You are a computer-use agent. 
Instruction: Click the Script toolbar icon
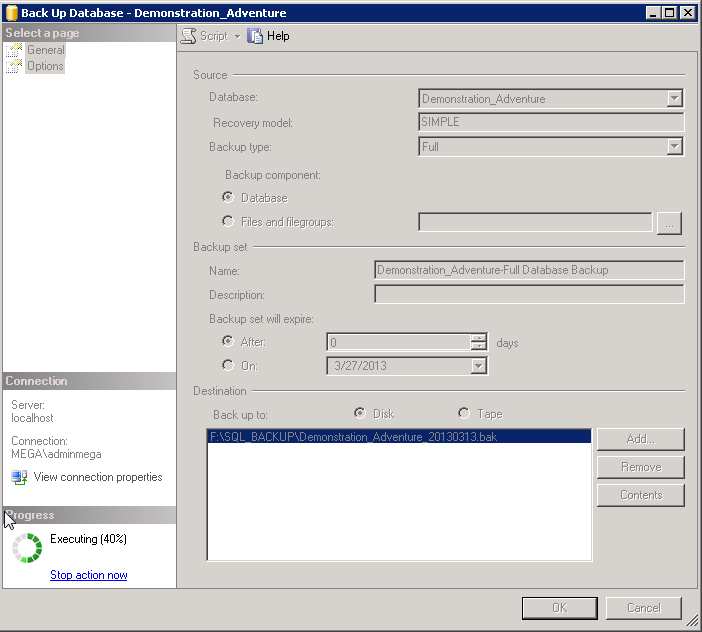pyautogui.click(x=189, y=36)
